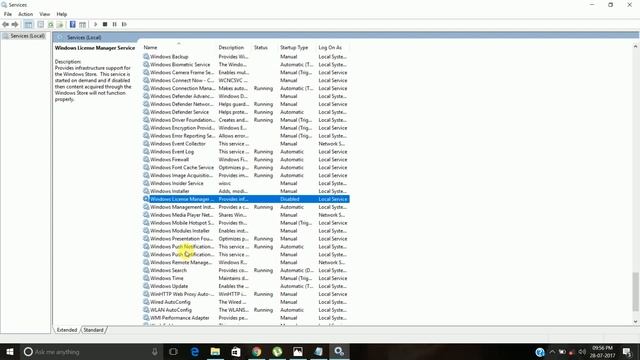Click the Export List toolbar icon

pos(60,24)
